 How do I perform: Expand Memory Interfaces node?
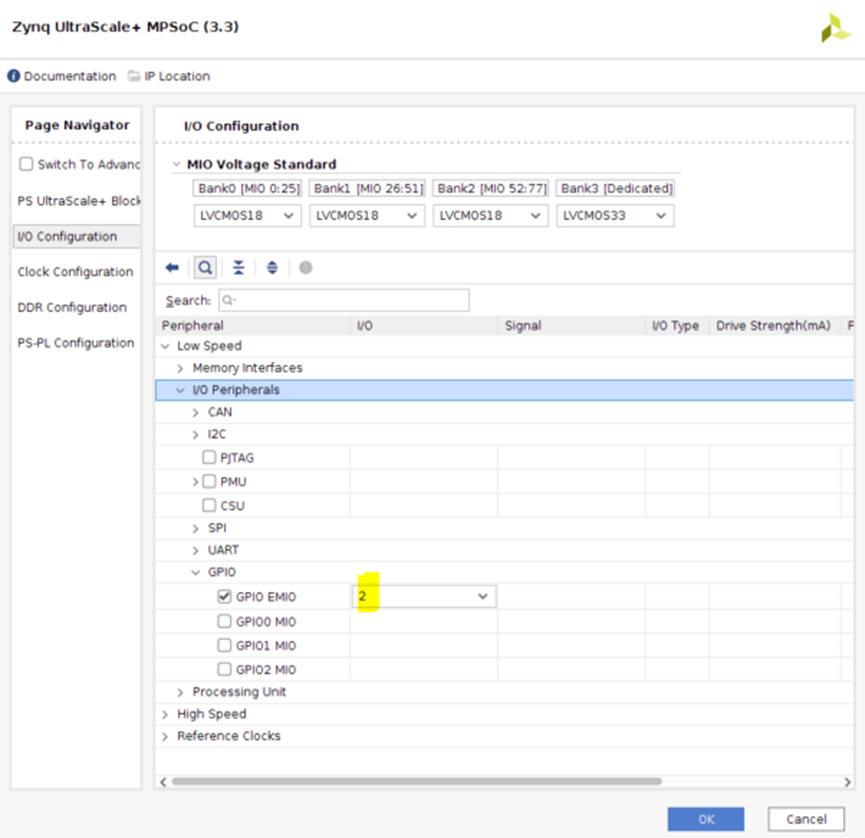coord(180,368)
